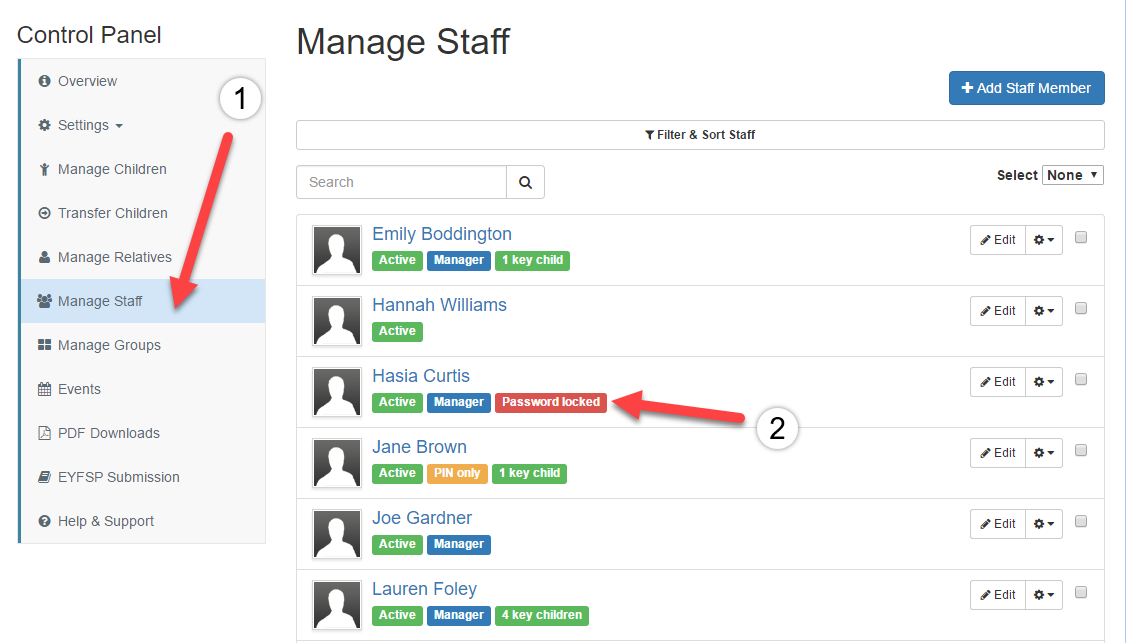Tick the checkbox for Emily Boddington
The height and width of the screenshot is (643, 1126).
1081,237
